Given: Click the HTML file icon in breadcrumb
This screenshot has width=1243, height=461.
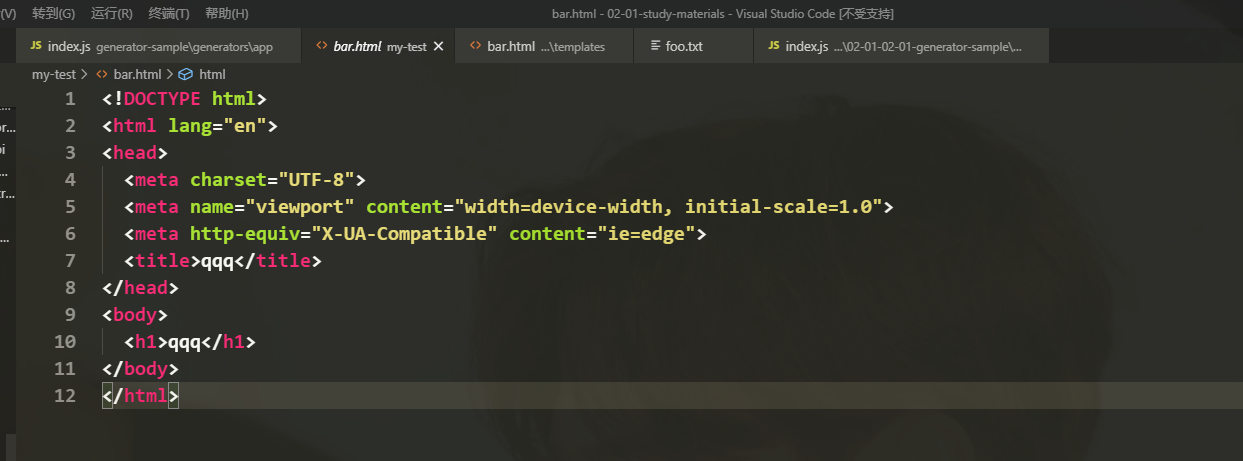Looking at the screenshot, I should click(102, 74).
